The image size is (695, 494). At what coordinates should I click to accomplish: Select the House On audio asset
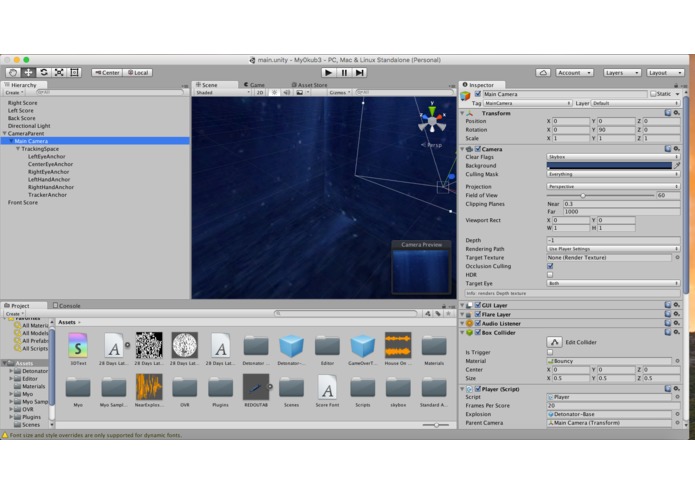tap(398, 345)
